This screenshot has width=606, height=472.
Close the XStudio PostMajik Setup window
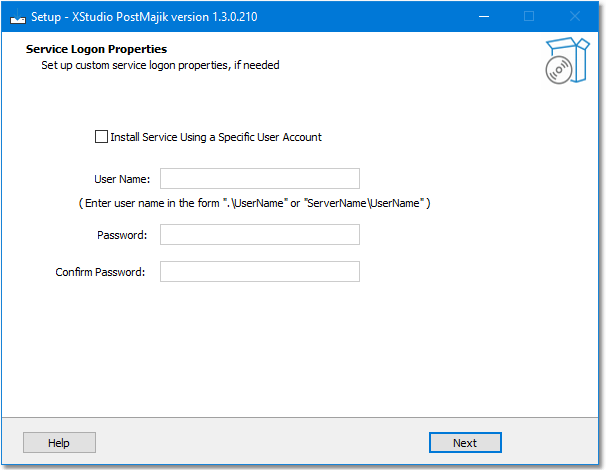click(x=575, y=17)
